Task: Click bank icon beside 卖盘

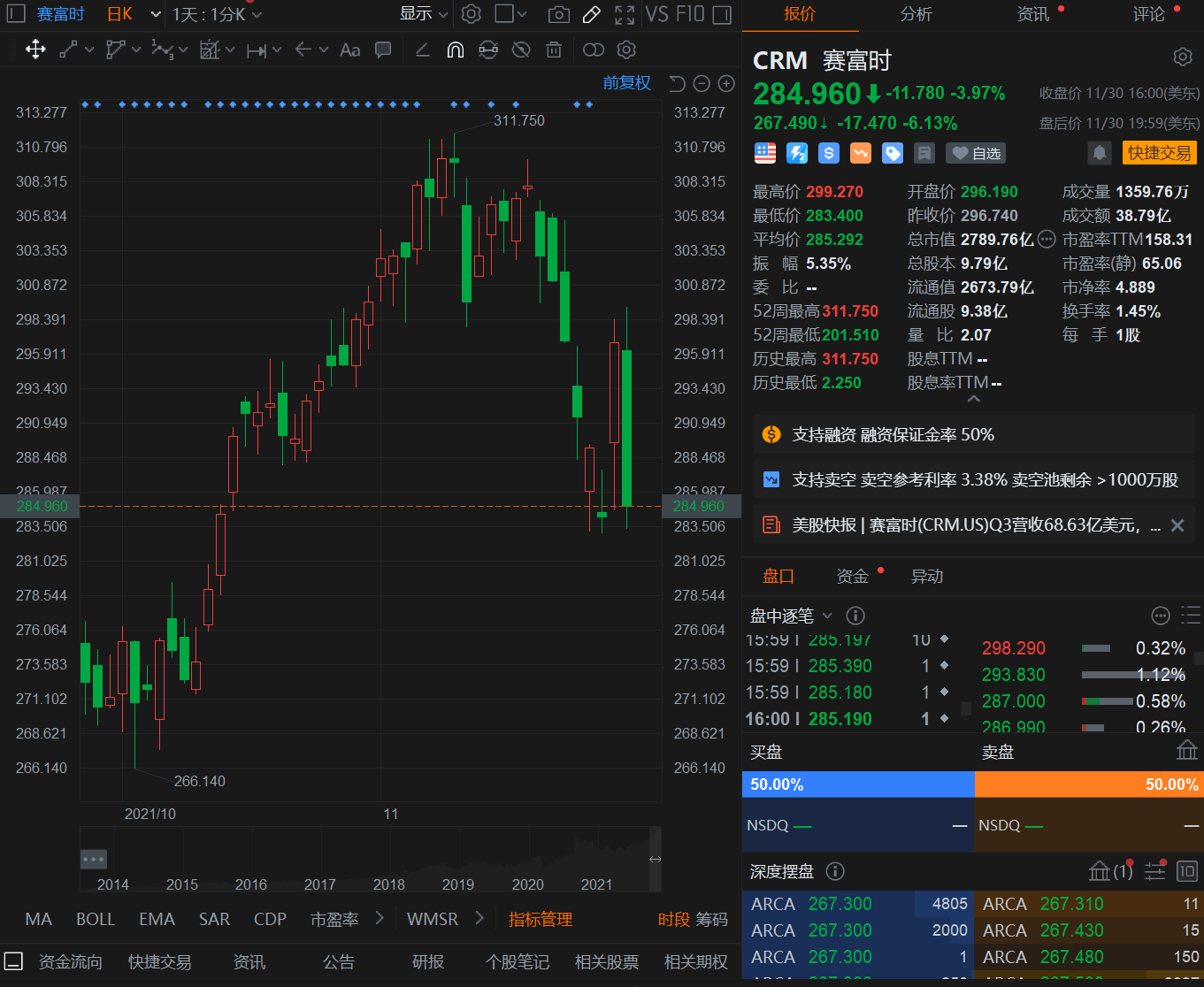Action: [1186, 751]
